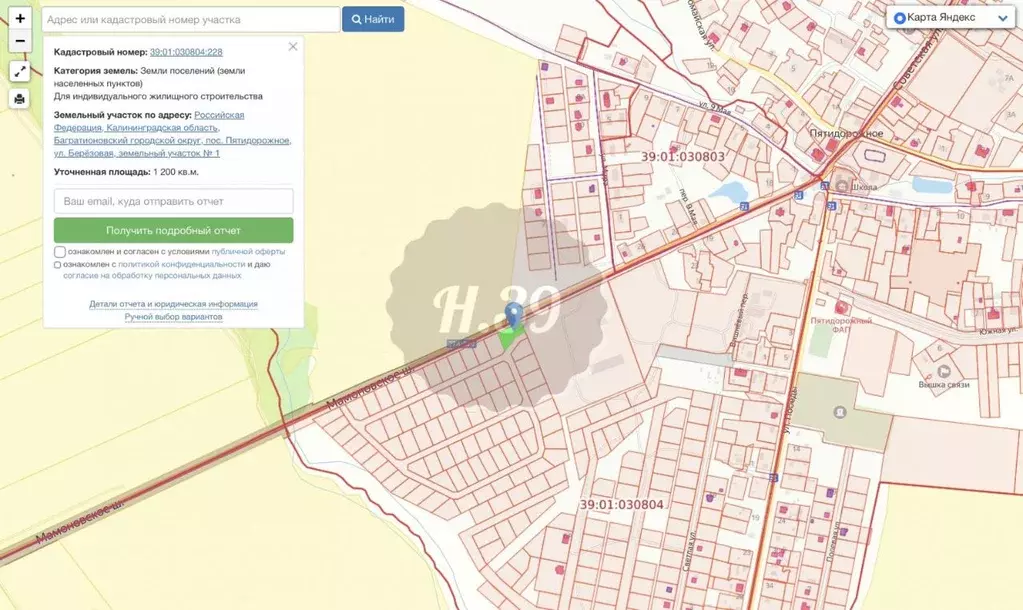Click the Вышка связи flag icon
The width and height of the screenshot is (1023, 610).
pyautogui.click(x=941, y=368)
